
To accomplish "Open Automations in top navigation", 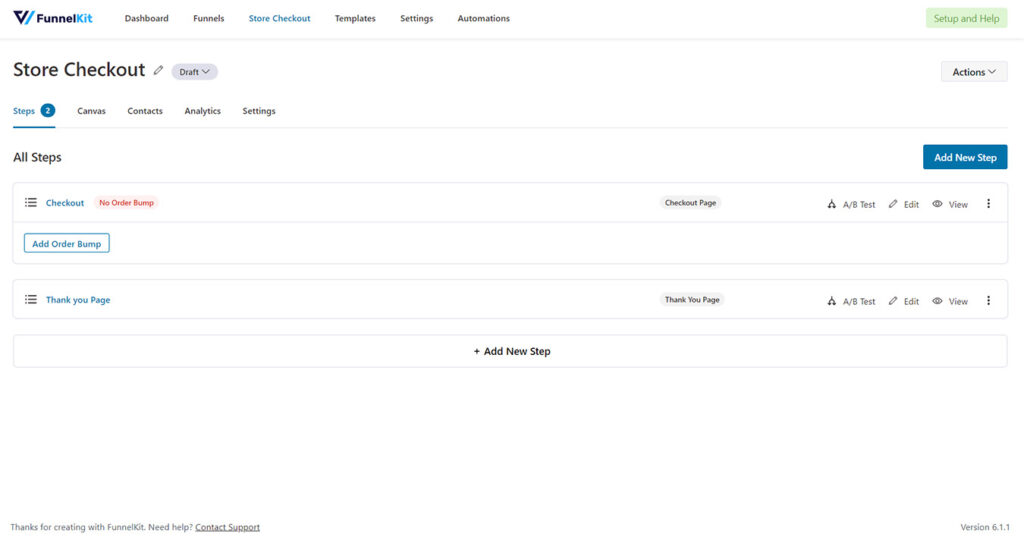I will [483, 18].
